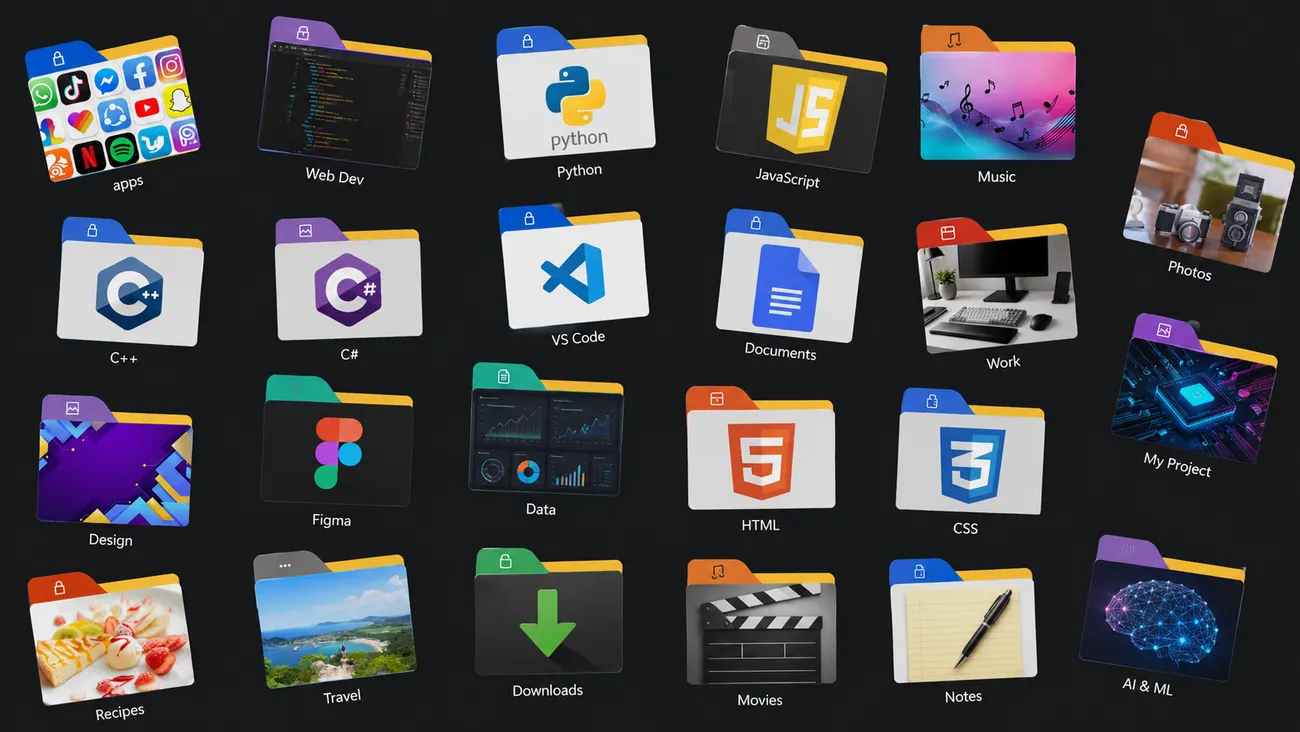Highlight the "Recipes" folder label
This screenshot has width=1300, height=732.
[x=120, y=712]
